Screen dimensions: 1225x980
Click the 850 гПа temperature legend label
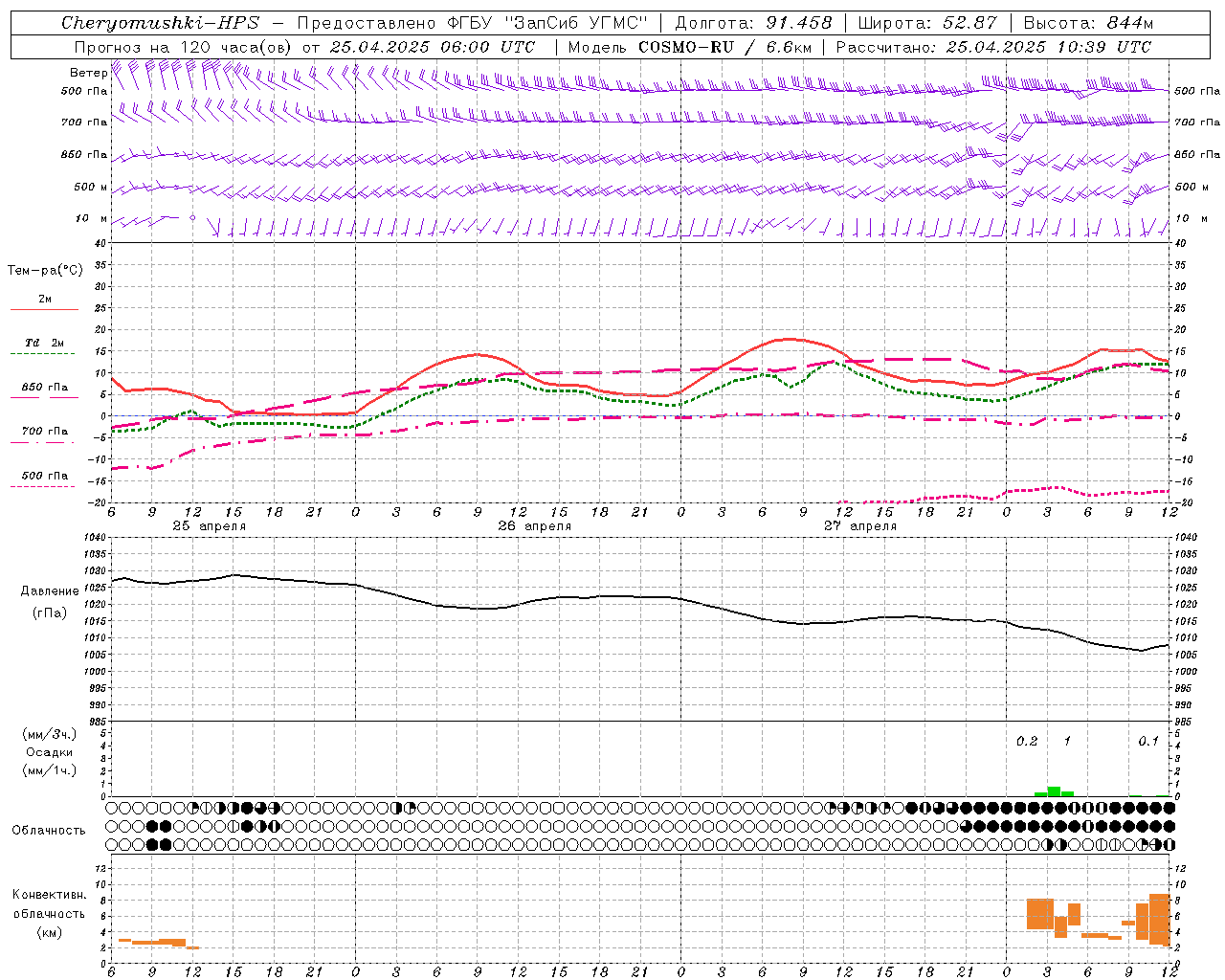pyautogui.click(x=45, y=388)
